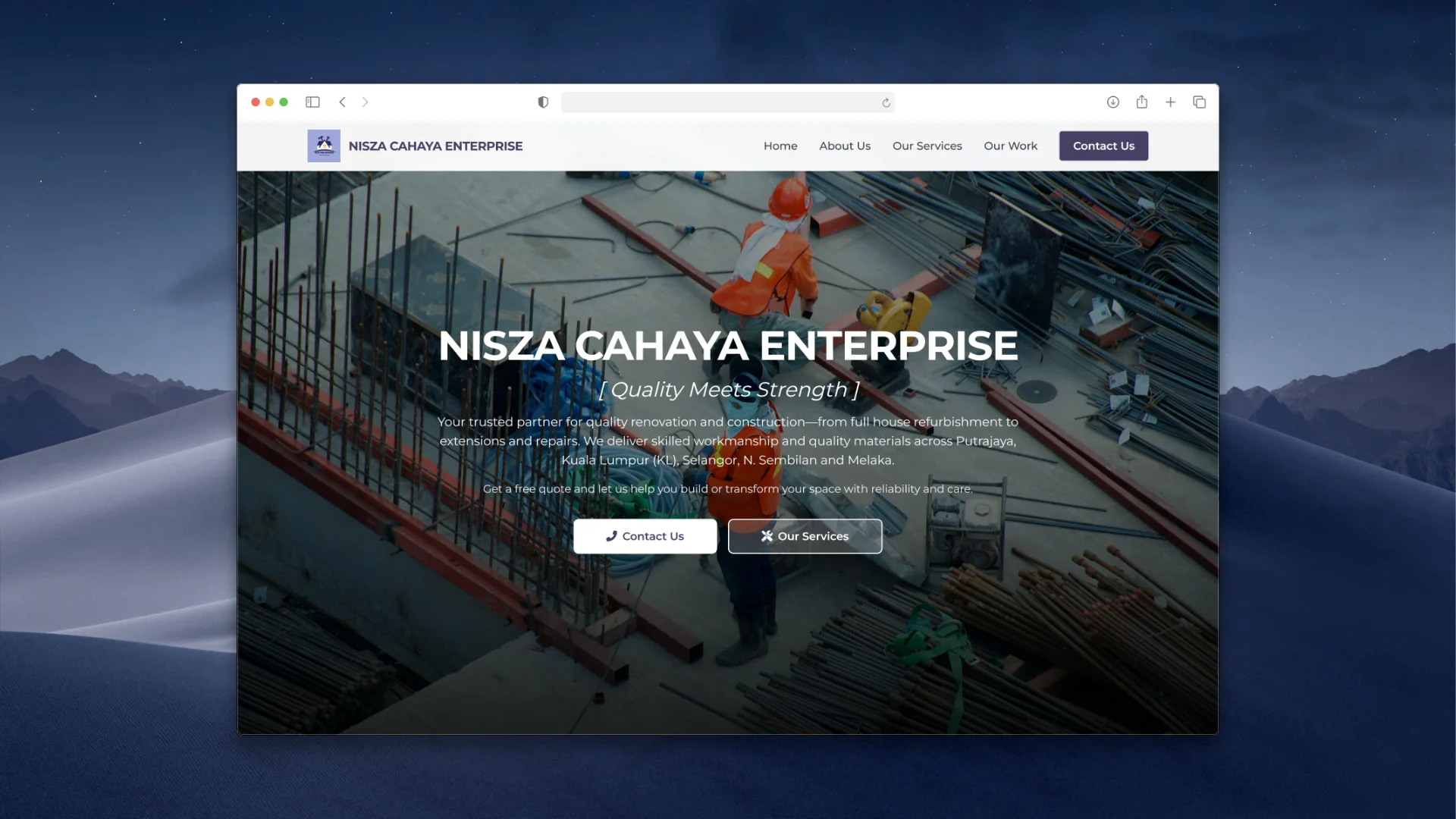Open the Downloads icon in Safari toolbar
Image resolution: width=1456 pixels, height=819 pixels.
click(x=1112, y=102)
